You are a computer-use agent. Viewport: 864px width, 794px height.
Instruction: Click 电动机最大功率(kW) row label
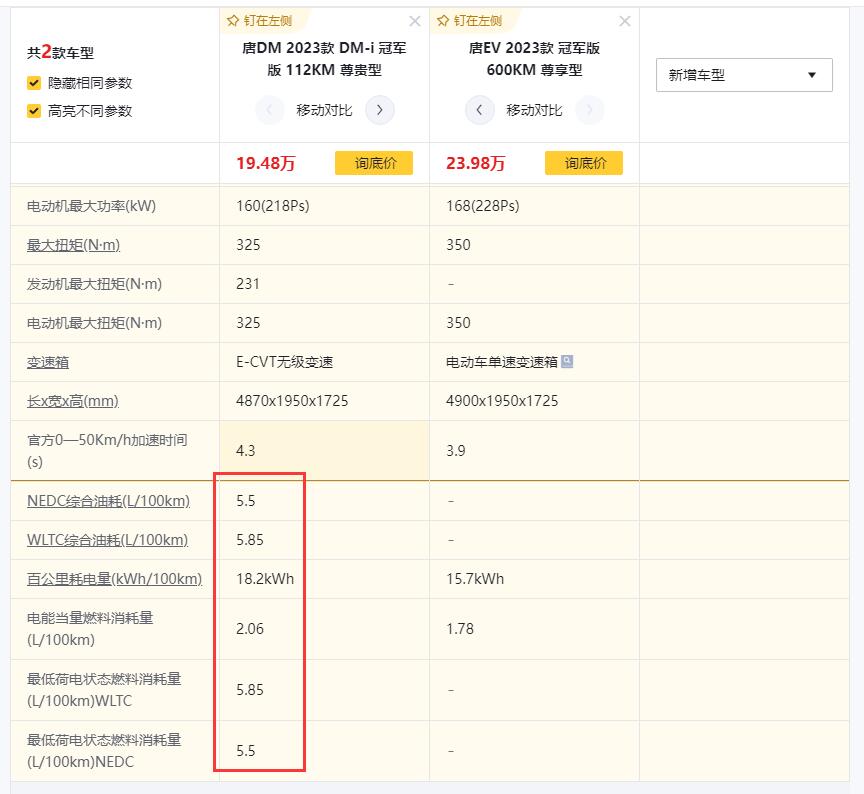pyautogui.click(x=91, y=206)
